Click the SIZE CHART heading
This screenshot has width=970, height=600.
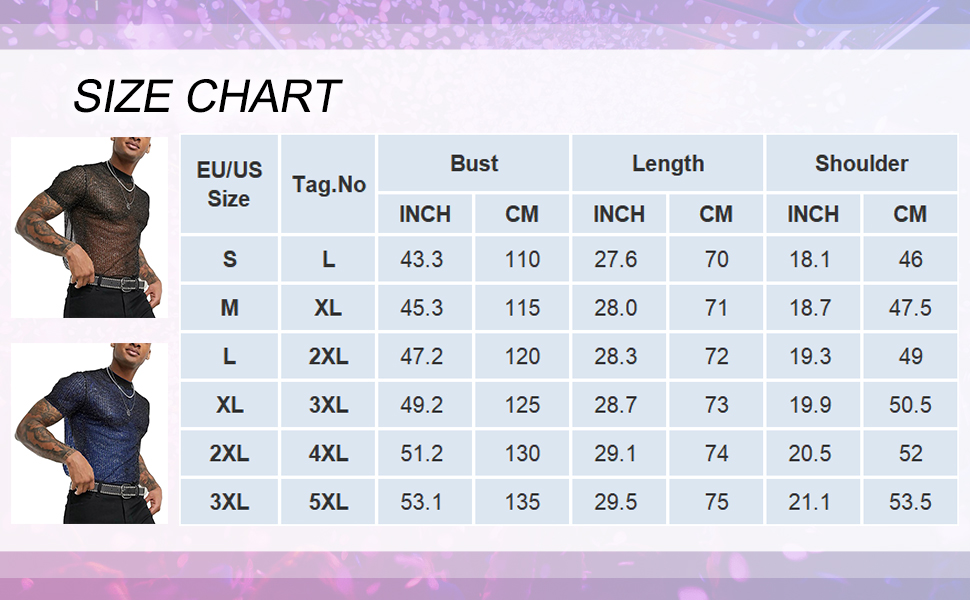click(207, 97)
